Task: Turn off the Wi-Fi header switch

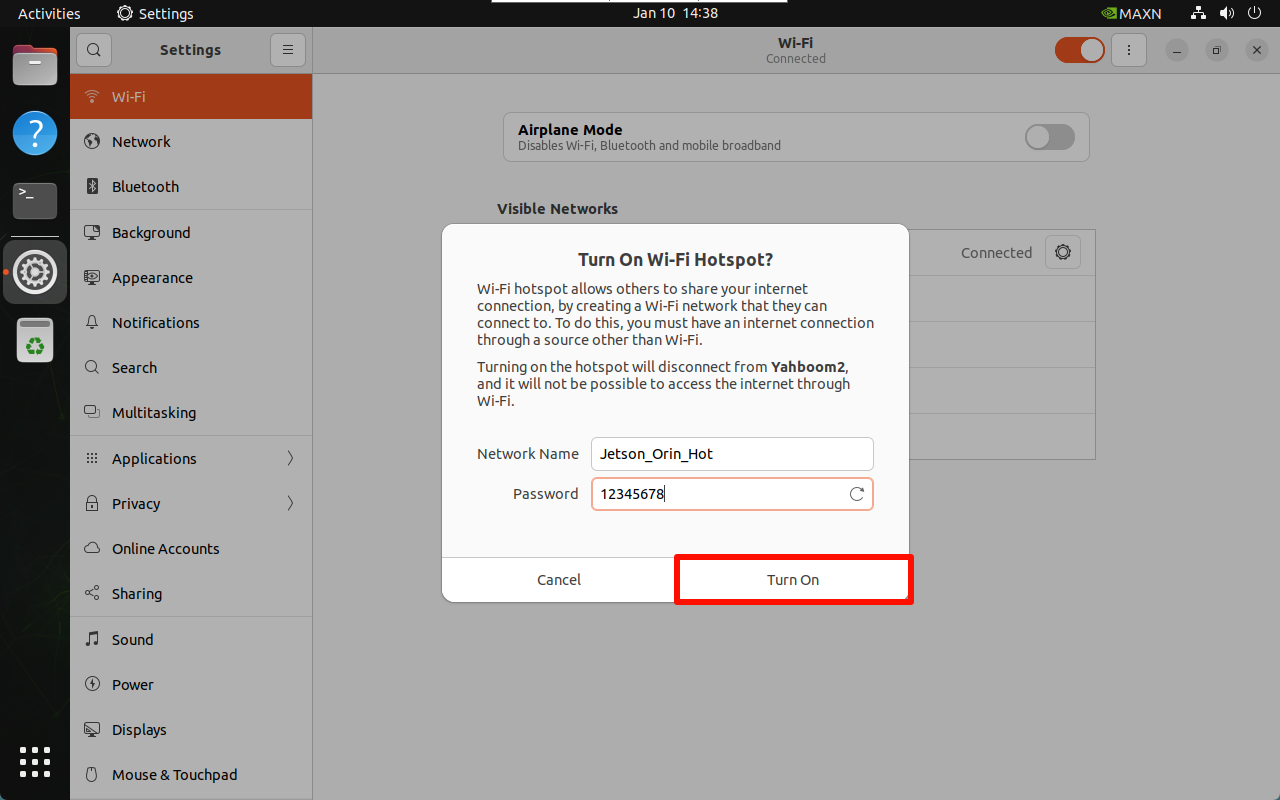Action: click(x=1079, y=50)
